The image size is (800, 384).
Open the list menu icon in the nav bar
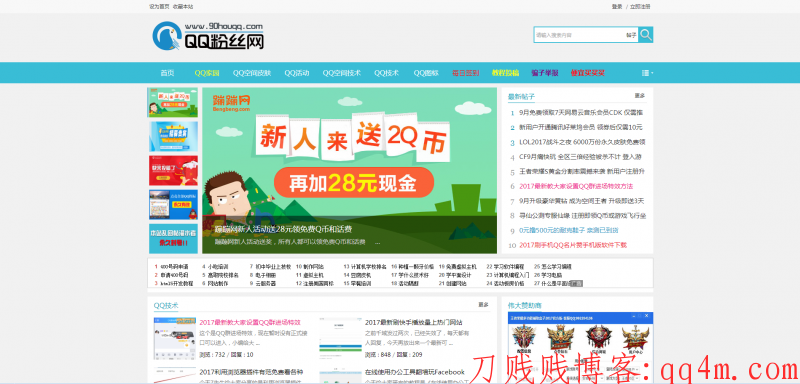(647, 73)
